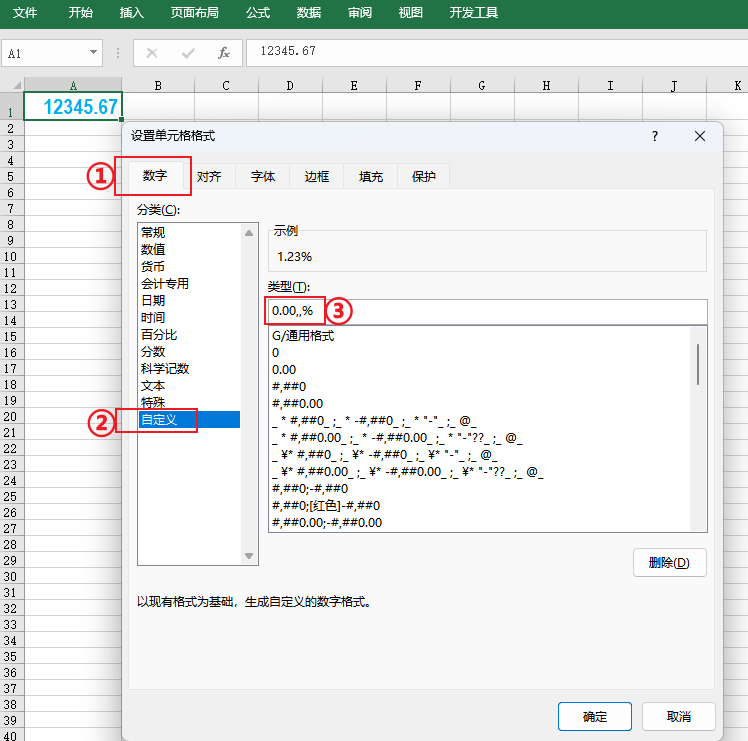Click the dialog help question mark
Screen dimensions: 748x741
pos(655,136)
